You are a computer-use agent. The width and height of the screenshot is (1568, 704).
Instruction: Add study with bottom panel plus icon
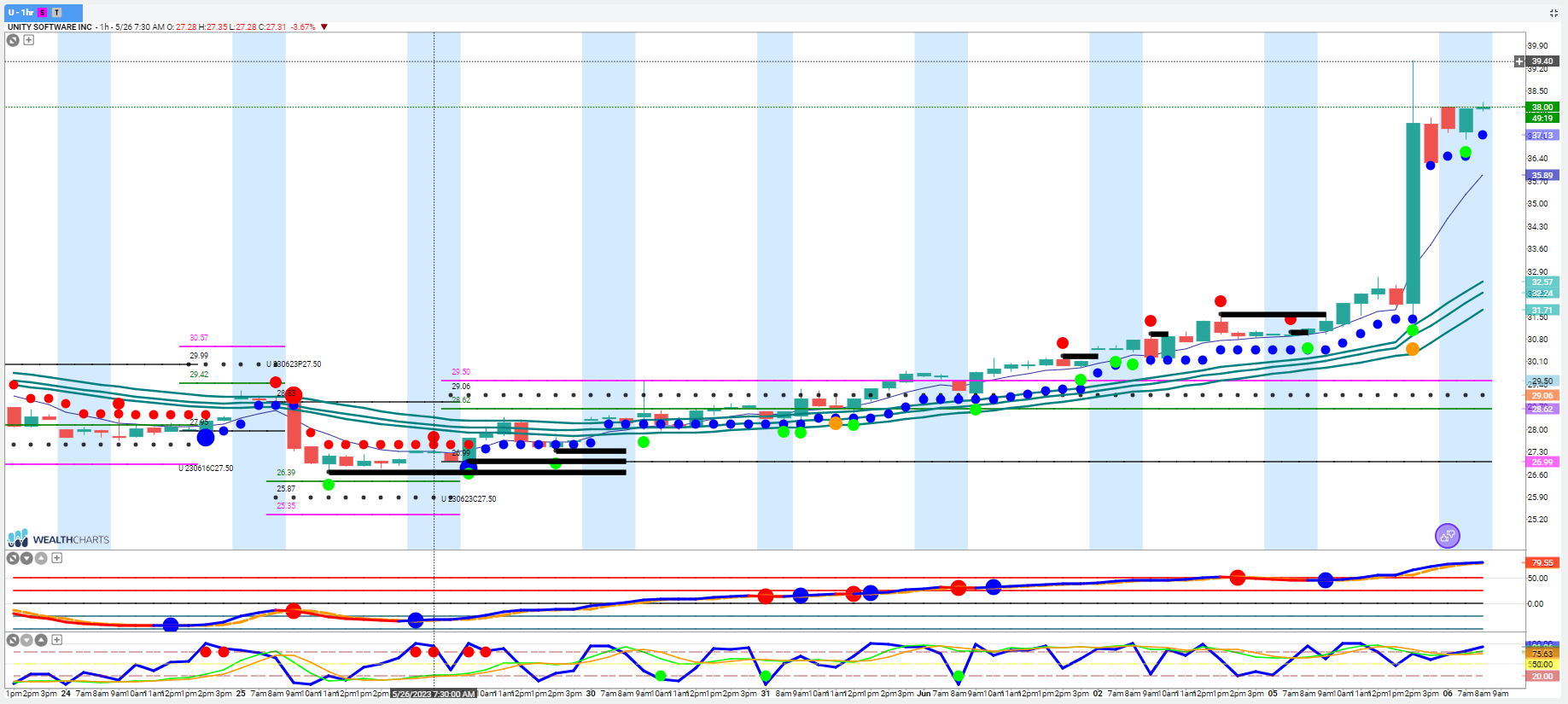point(56,640)
